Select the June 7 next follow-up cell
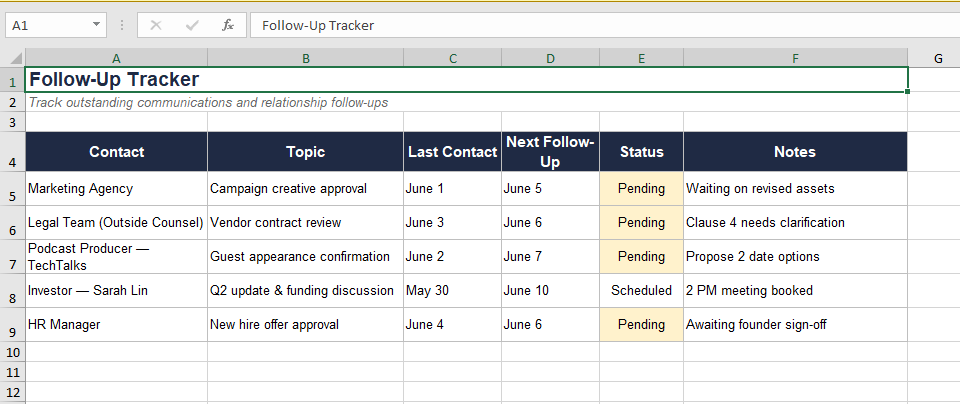The width and height of the screenshot is (960, 404). 550,256
